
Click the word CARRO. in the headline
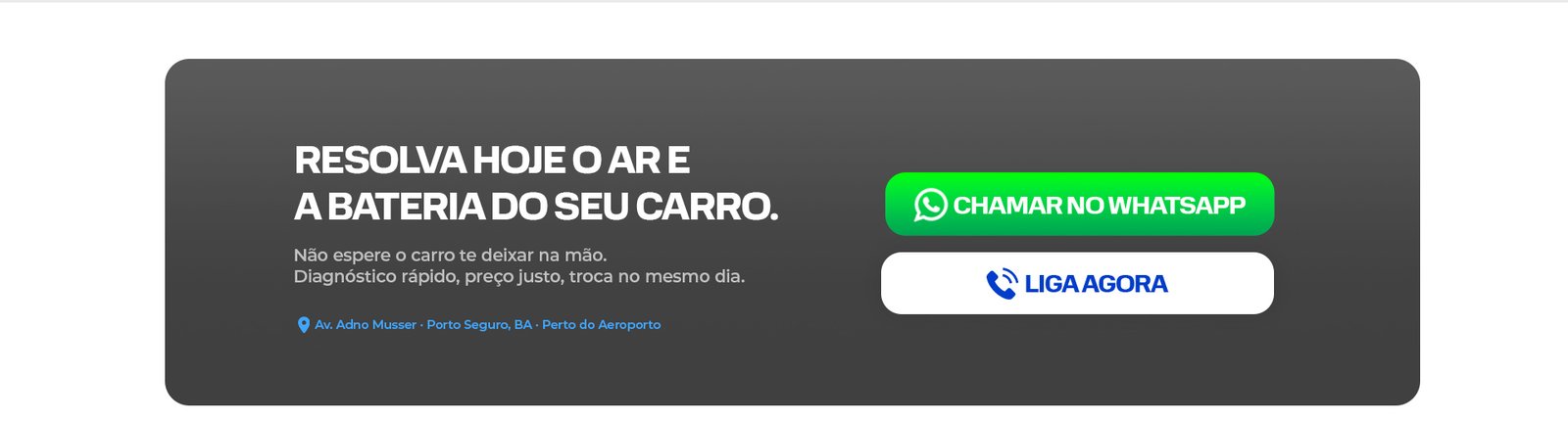tap(707, 207)
